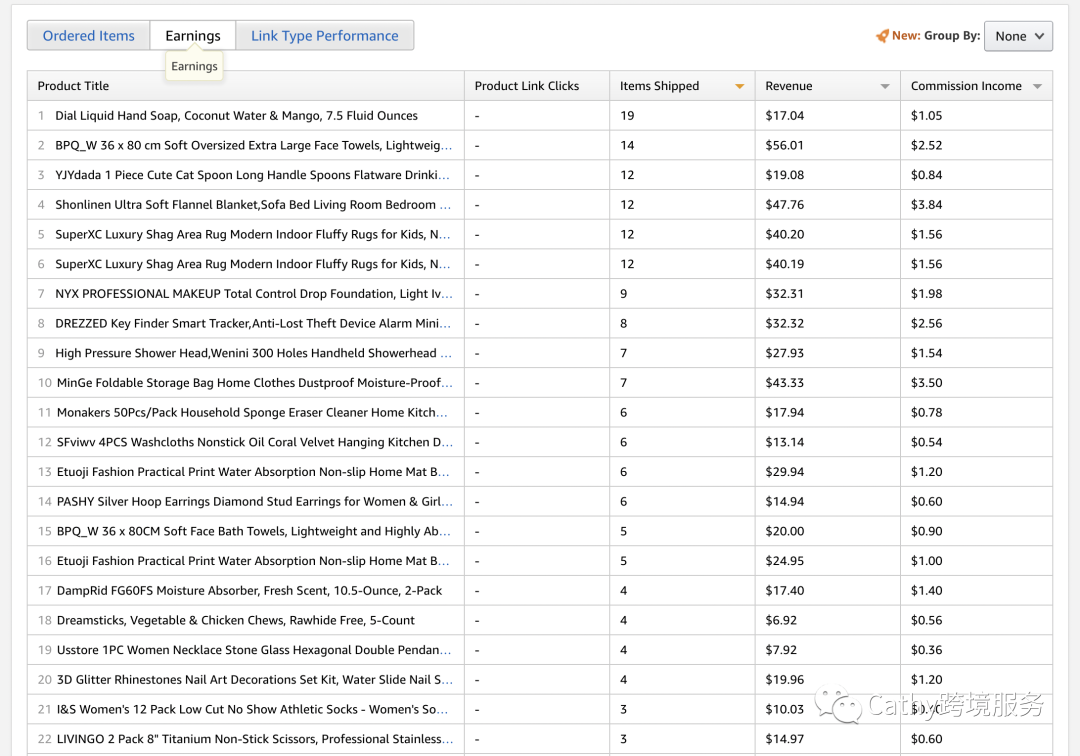Screen dimensions: 1080x756
Task: Sort by Commission Income arrow
Action: click(x=1037, y=86)
